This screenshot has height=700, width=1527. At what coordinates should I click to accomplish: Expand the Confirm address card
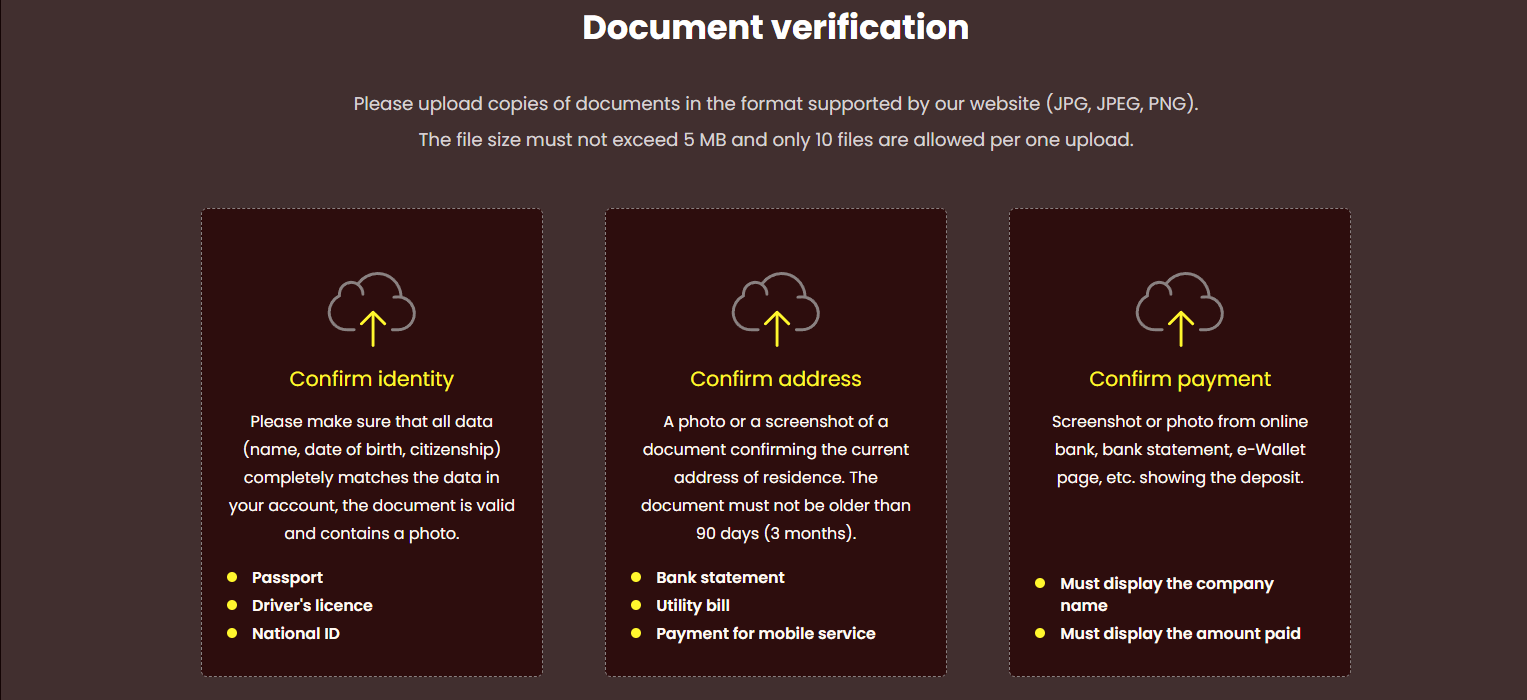coord(776,441)
